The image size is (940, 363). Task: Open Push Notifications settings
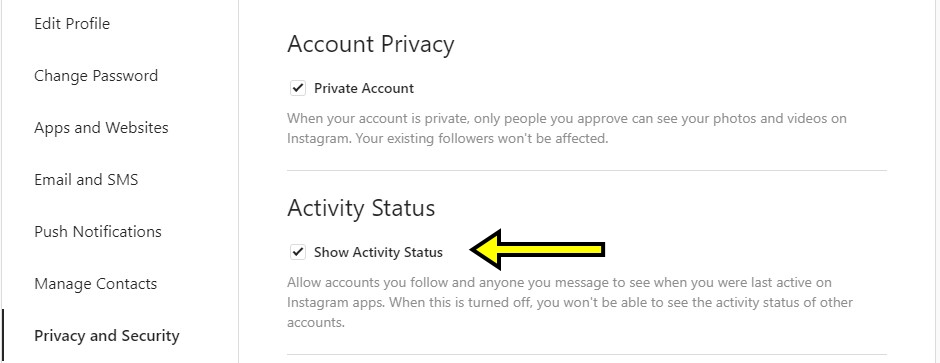[x=98, y=232]
